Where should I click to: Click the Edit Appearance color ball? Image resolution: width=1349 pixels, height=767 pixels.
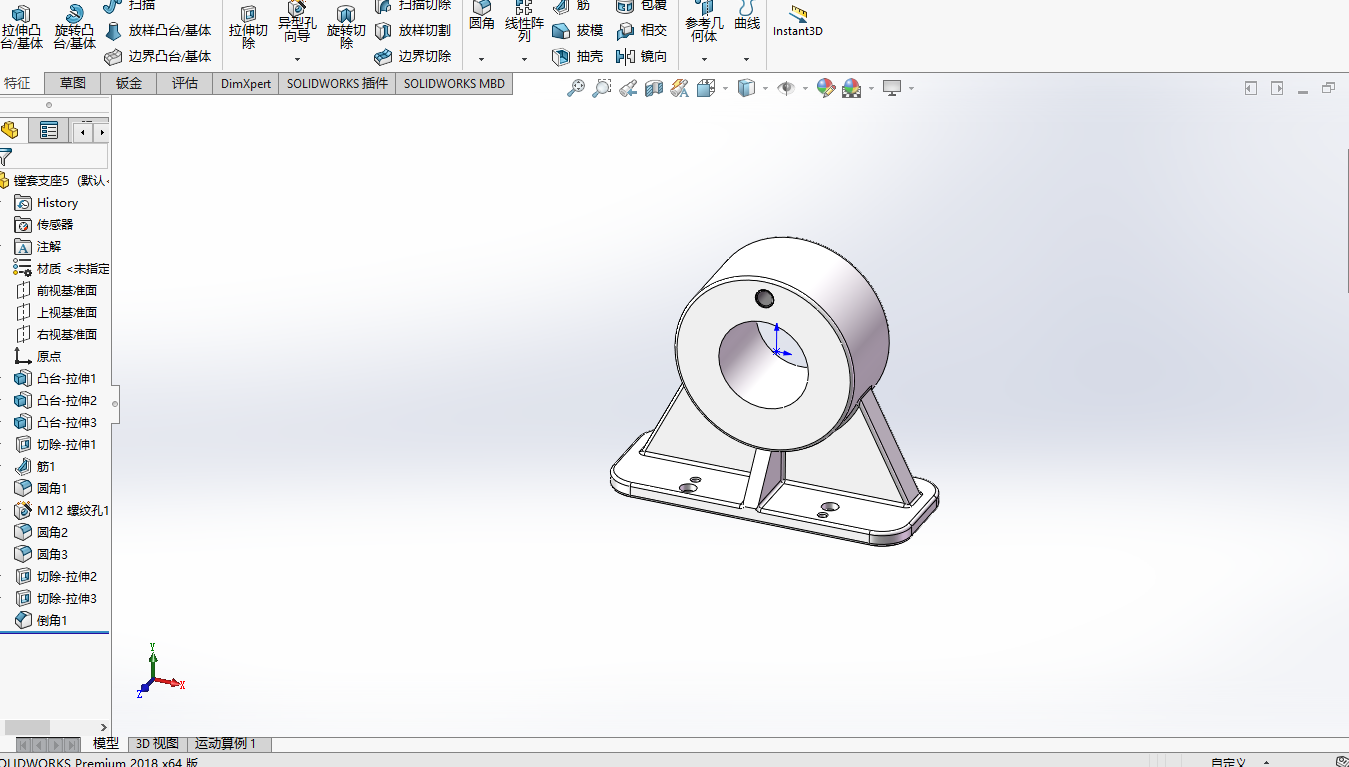(826, 88)
